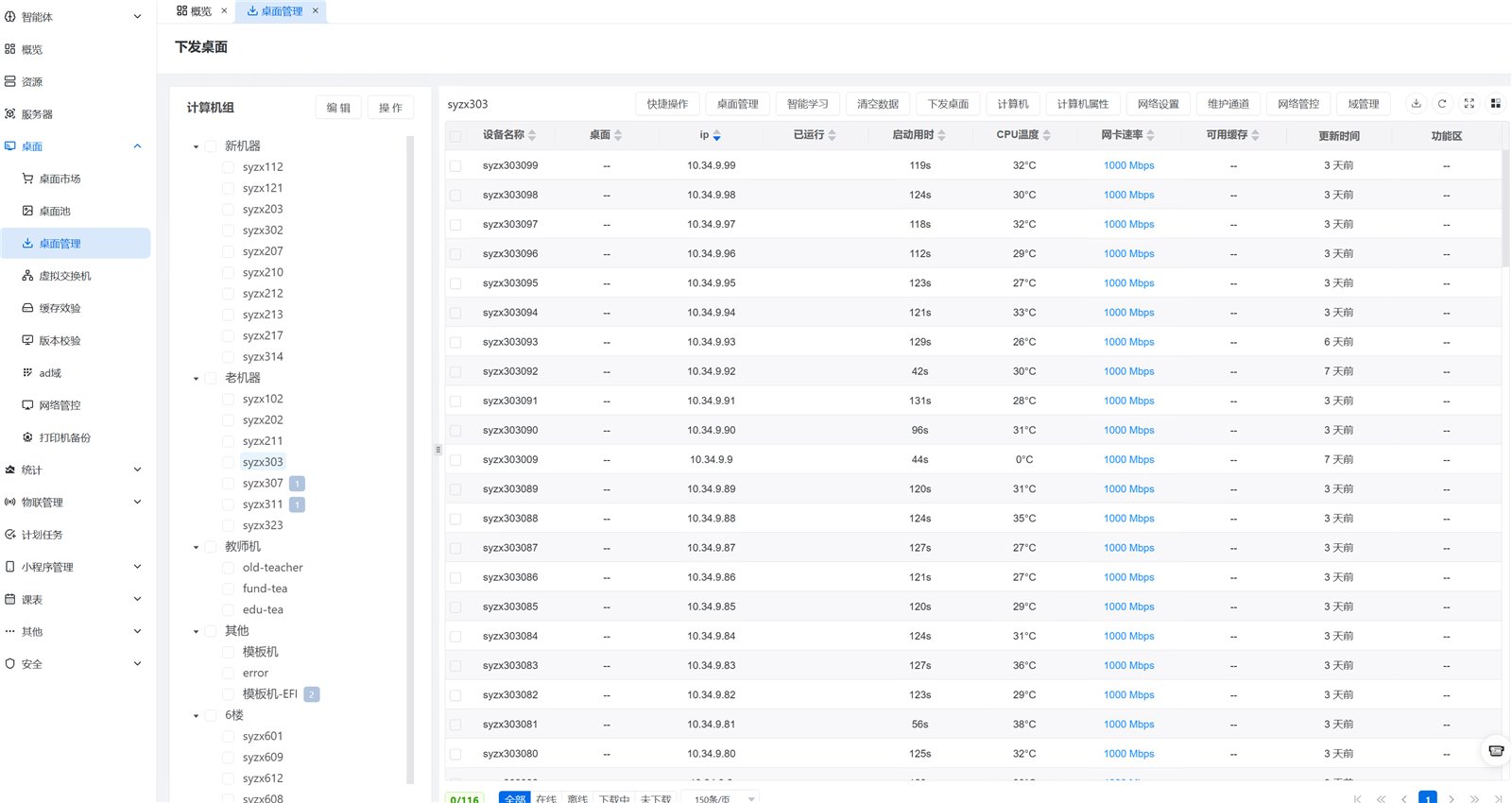Viewport: 1512px width, 803px height.
Task: Filter list by 在线 status tab
Action: 546,798
